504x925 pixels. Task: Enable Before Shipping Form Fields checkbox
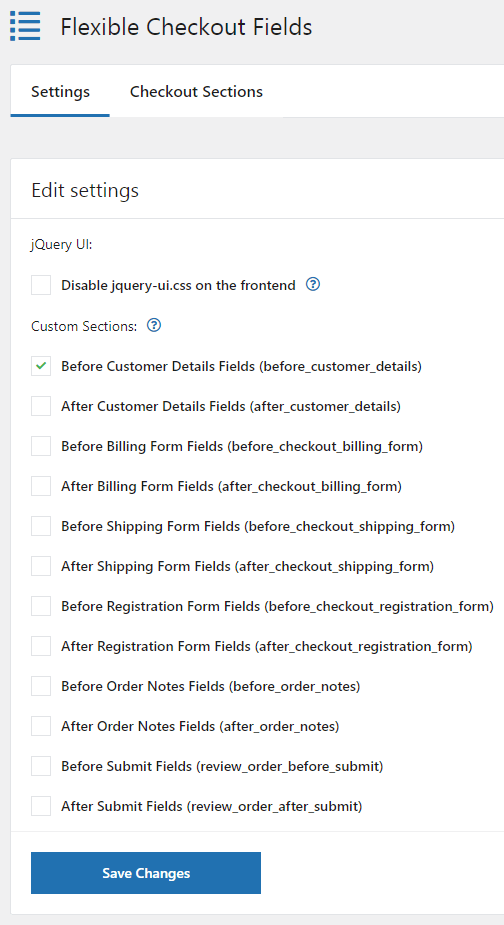(x=41, y=526)
